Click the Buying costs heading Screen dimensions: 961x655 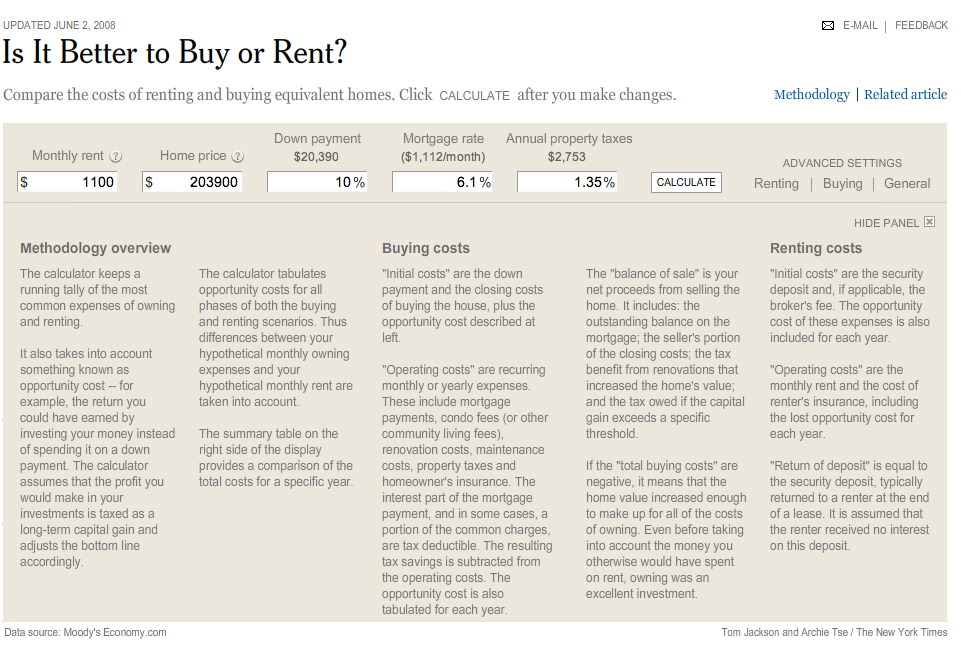[x=425, y=248]
